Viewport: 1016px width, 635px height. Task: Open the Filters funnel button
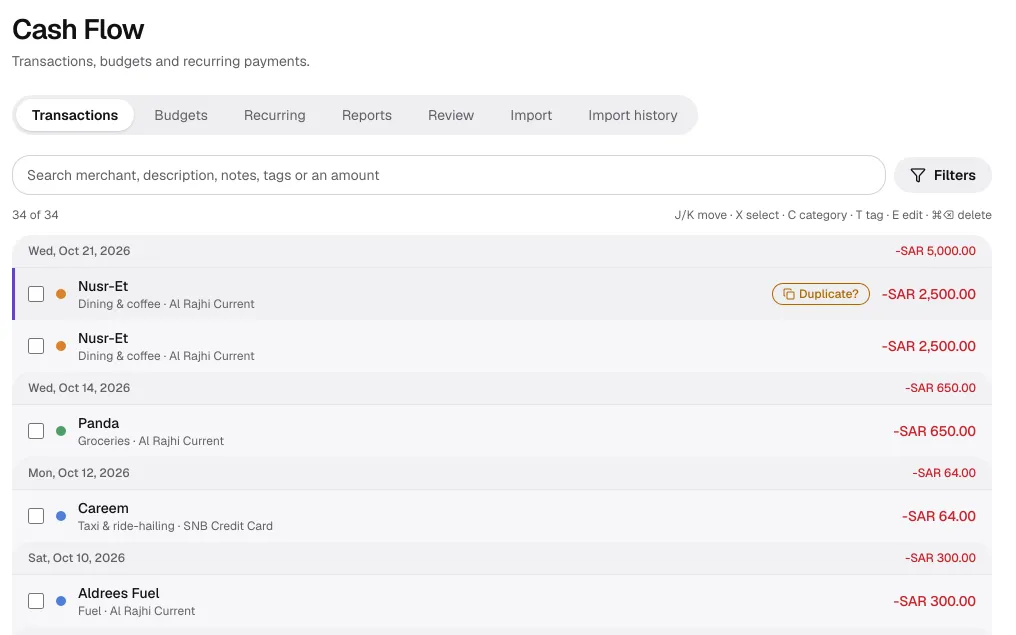(943, 175)
